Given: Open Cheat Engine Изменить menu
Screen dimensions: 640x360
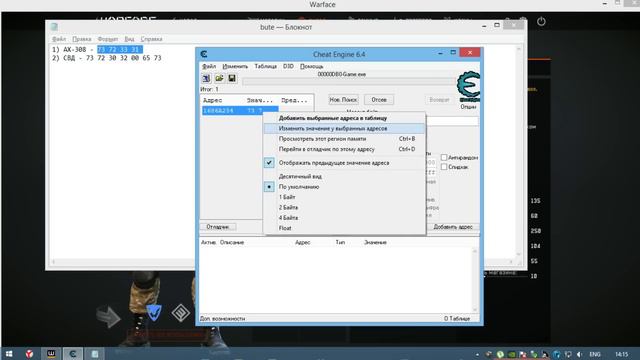Looking at the screenshot, I should tap(235, 66).
